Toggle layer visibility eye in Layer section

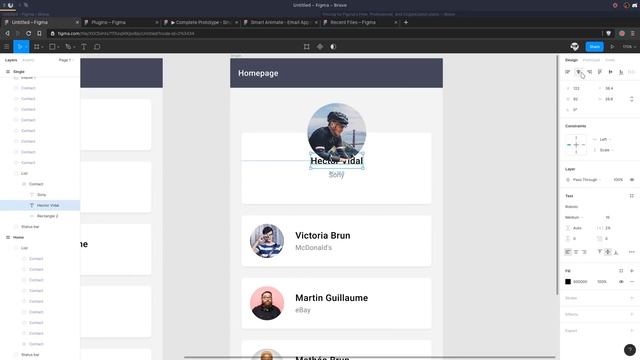(x=632, y=180)
